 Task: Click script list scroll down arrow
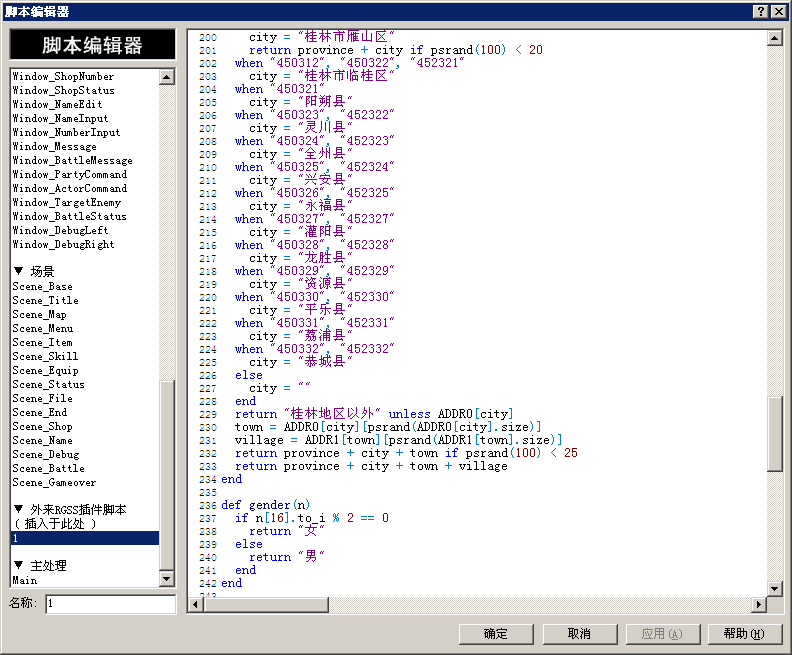coord(167,579)
